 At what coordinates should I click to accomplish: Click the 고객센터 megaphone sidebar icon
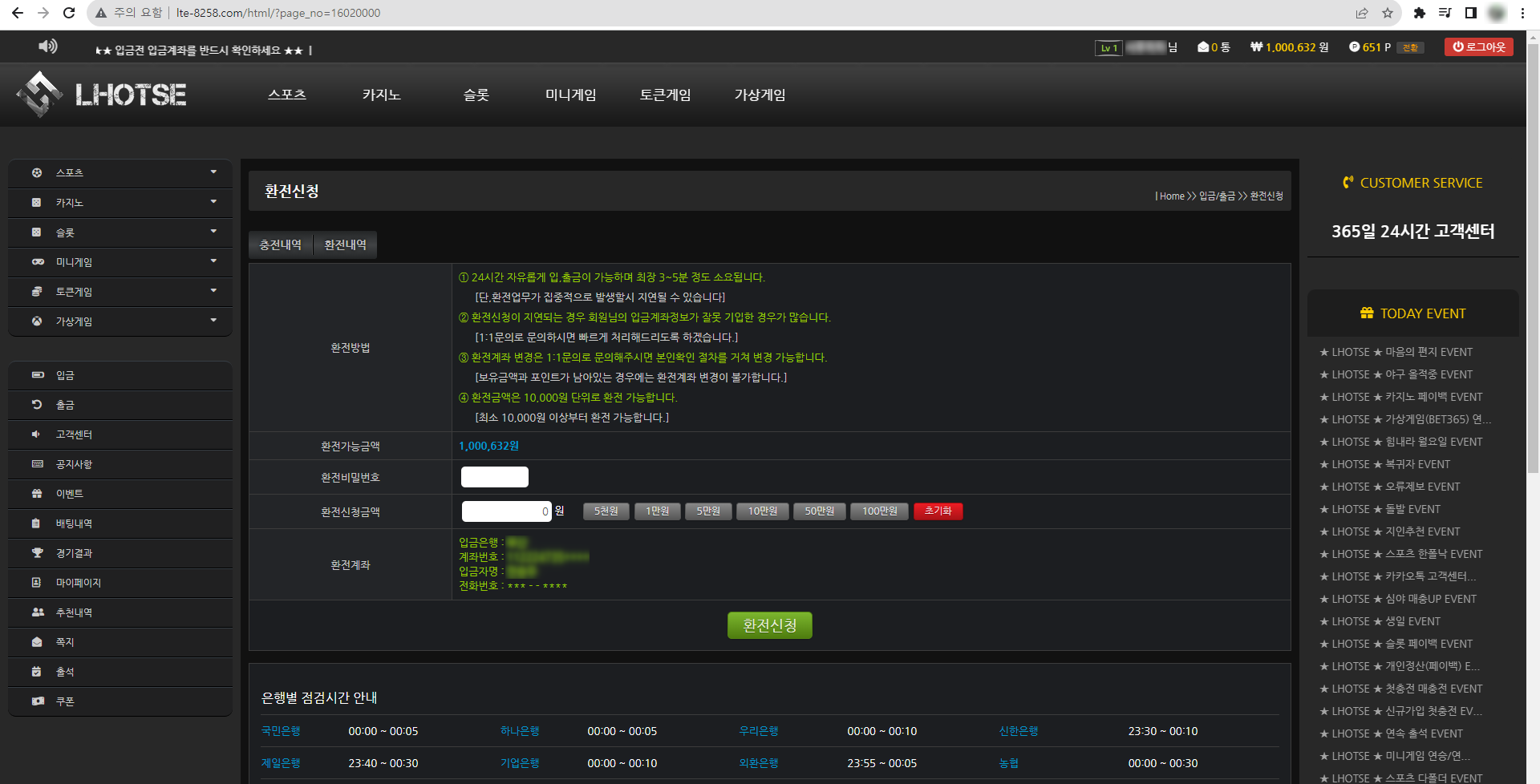(37, 434)
